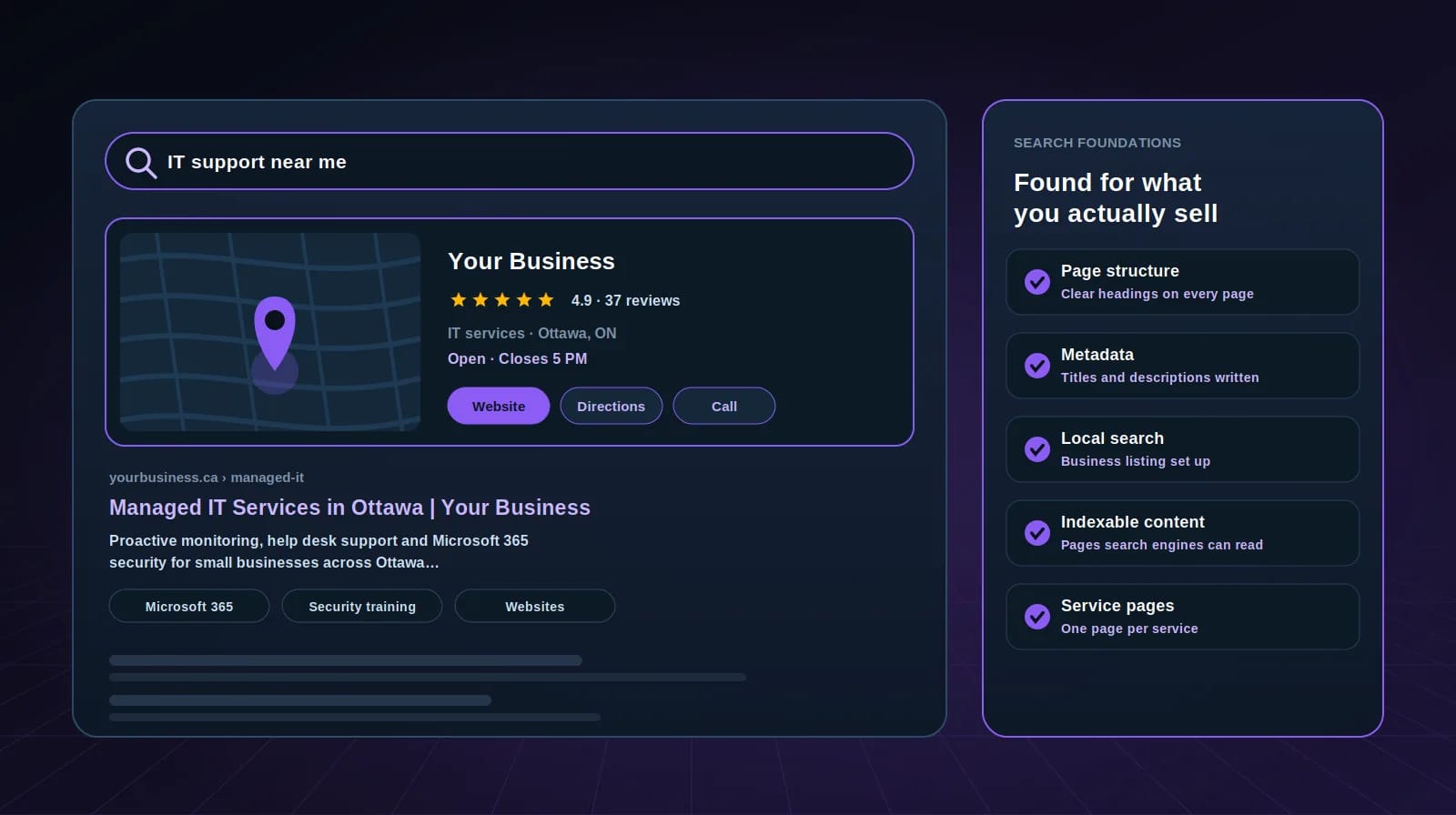Click the 'SEARCH FOUNDATIONS' label

[x=1097, y=143]
